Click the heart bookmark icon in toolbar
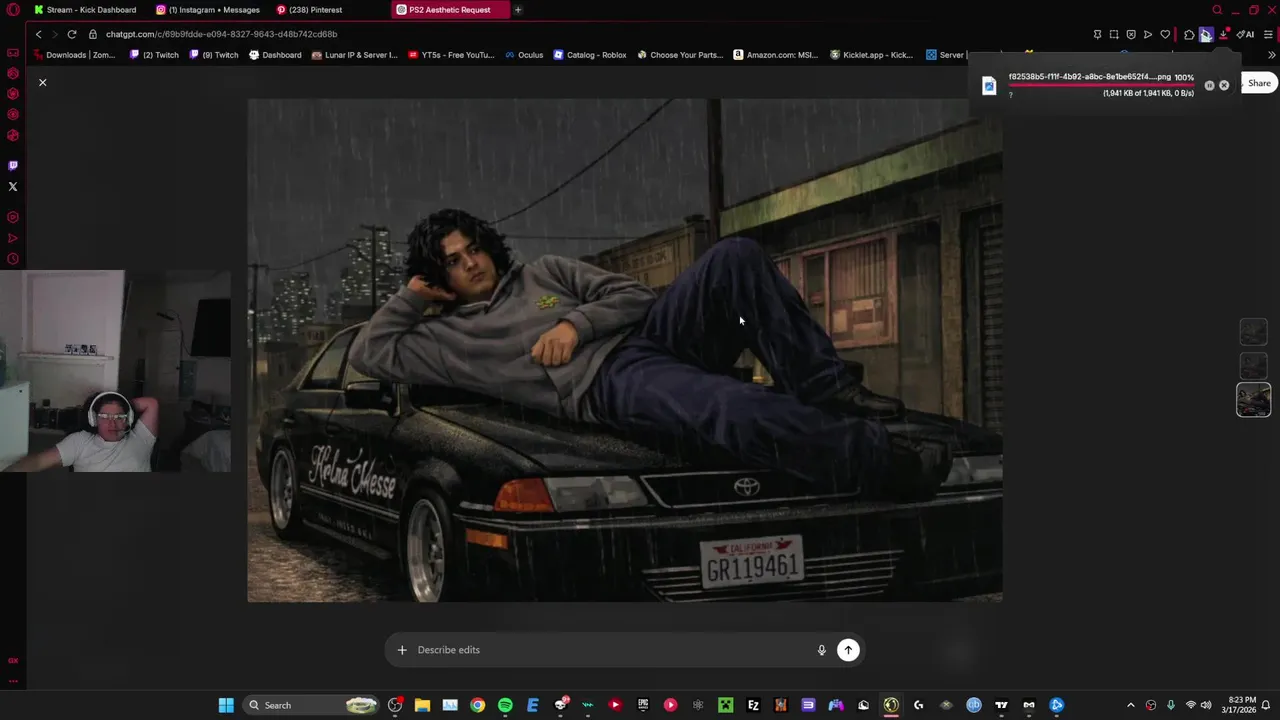 (x=1165, y=34)
